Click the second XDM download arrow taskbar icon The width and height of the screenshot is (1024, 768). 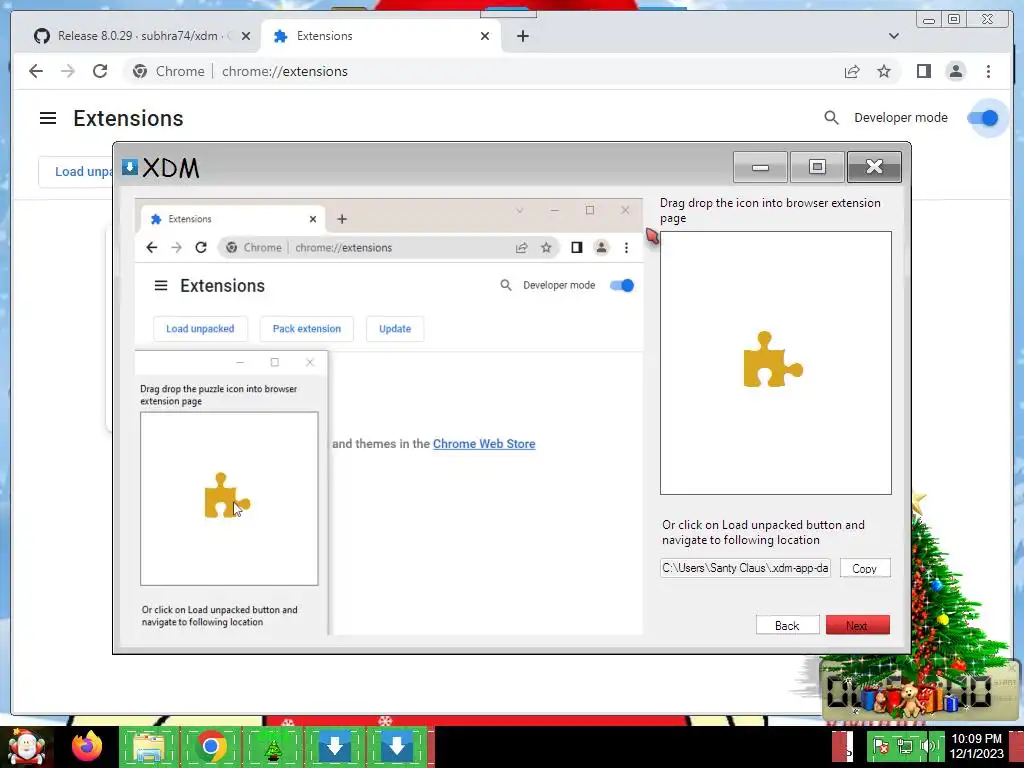(396, 746)
